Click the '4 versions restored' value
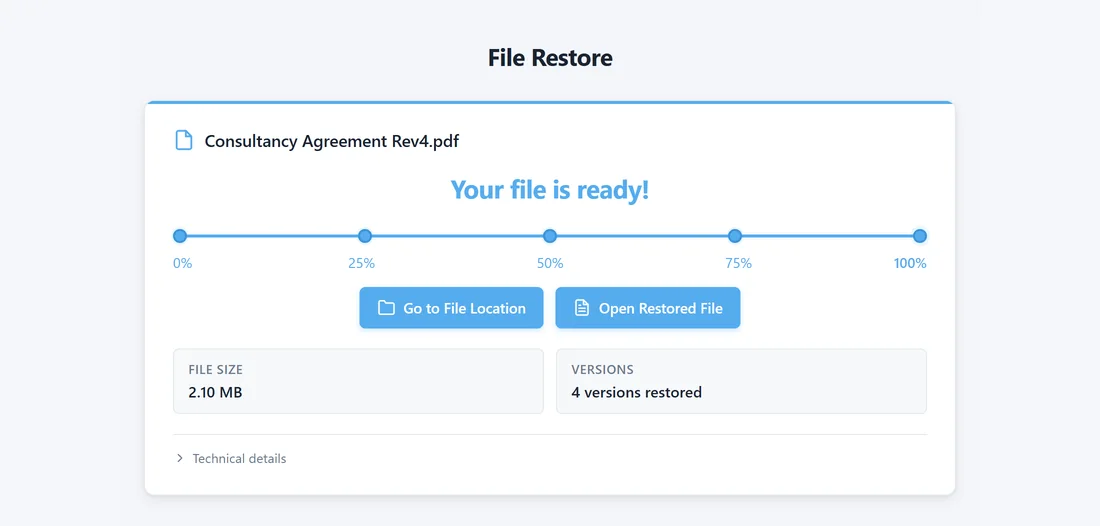Image resolution: width=1100 pixels, height=526 pixels. tap(636, 392)
